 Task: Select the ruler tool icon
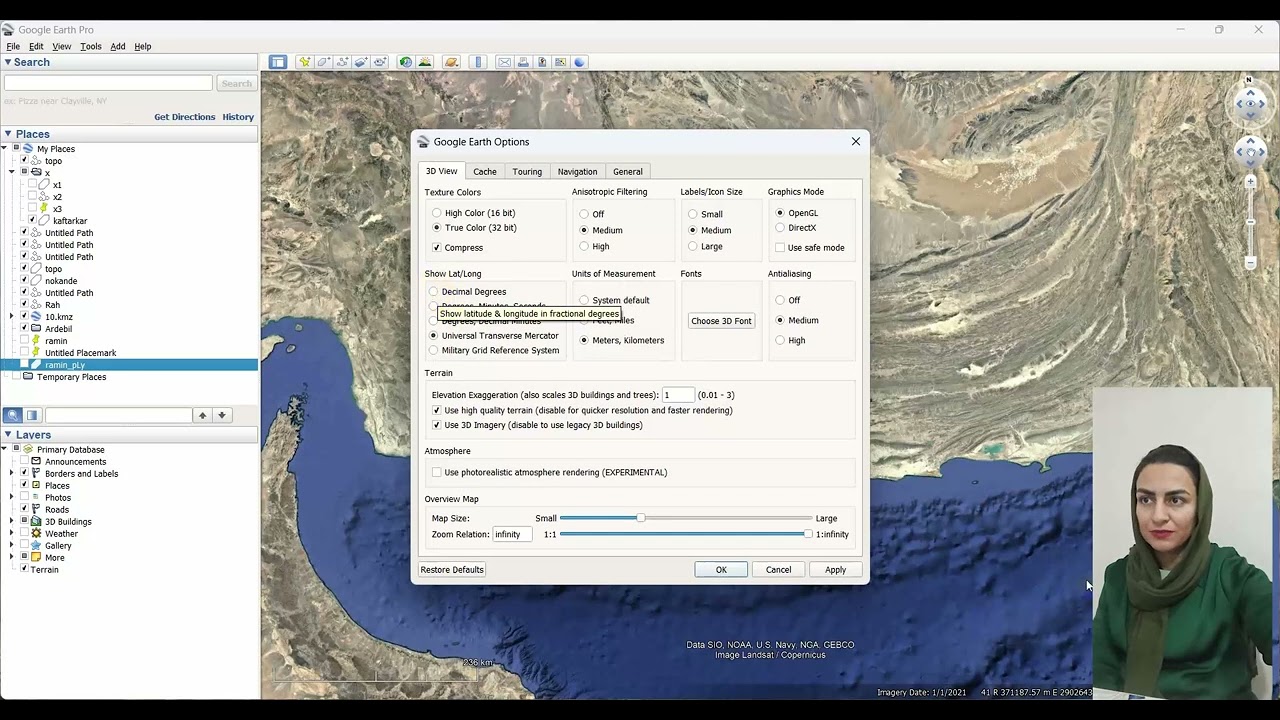tap(478, 62)
